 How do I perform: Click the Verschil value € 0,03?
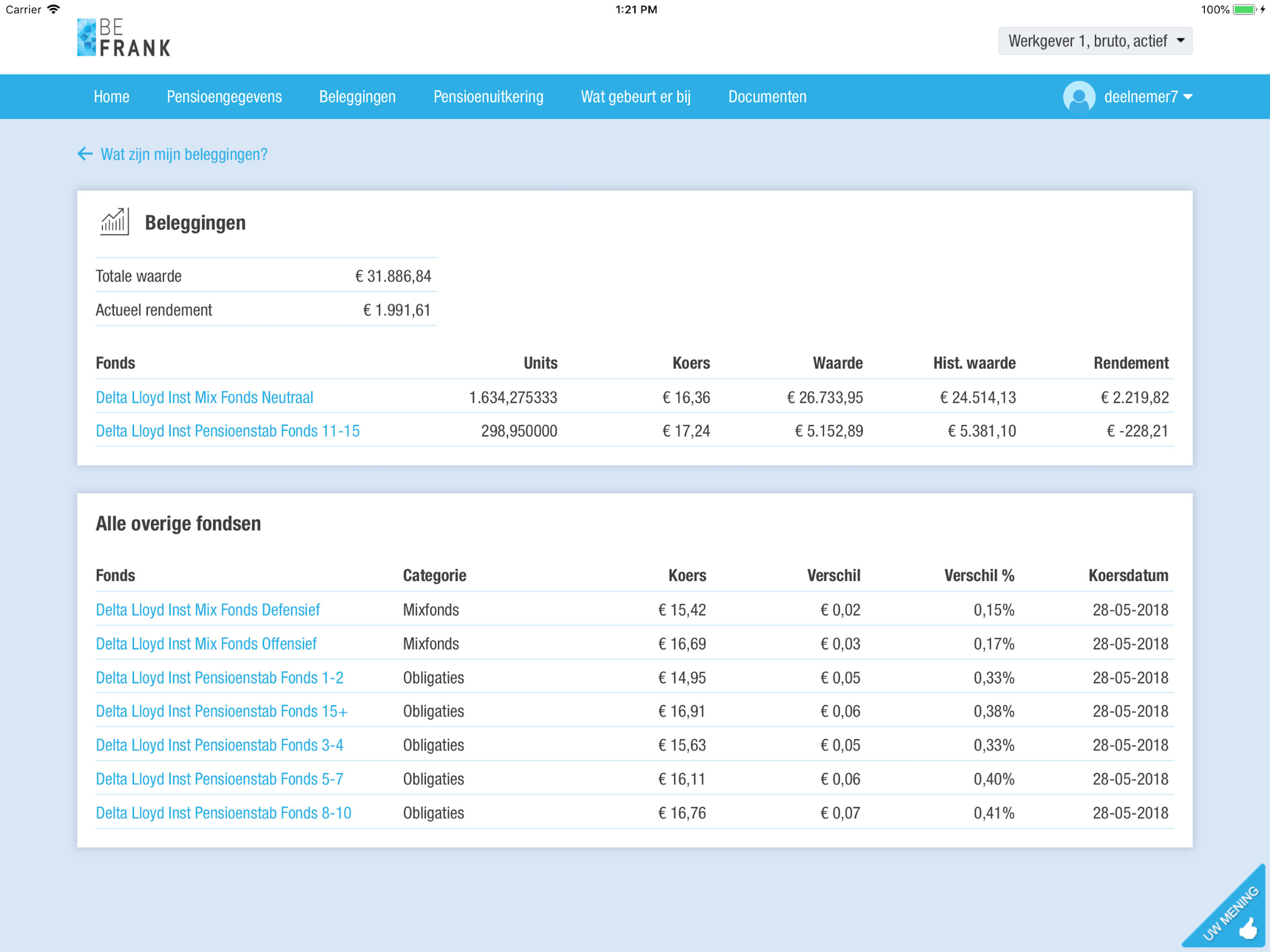pos(840,644)
